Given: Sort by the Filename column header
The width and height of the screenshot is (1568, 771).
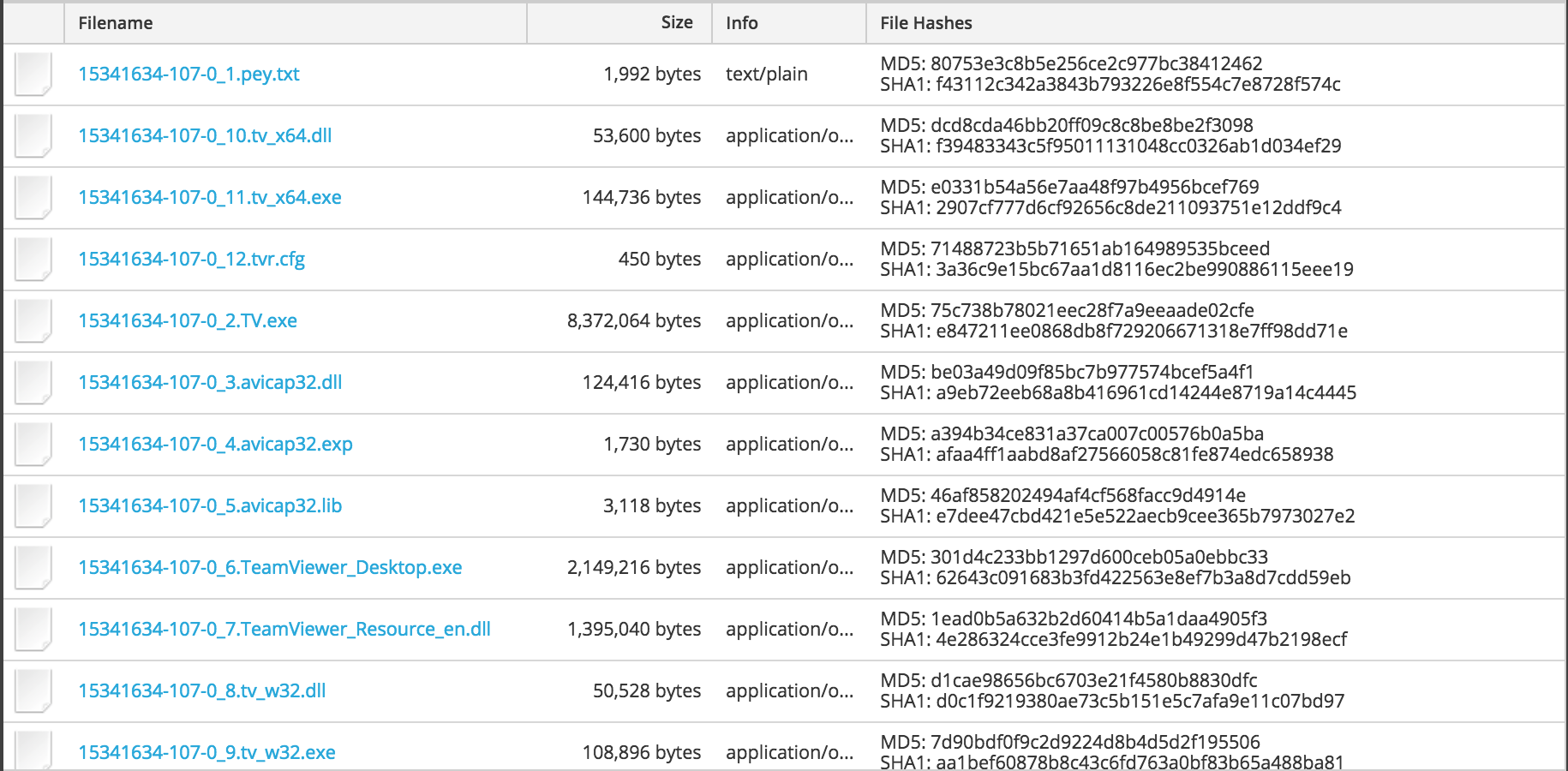Looking at the screenshot, I should [x=116, y=23].
